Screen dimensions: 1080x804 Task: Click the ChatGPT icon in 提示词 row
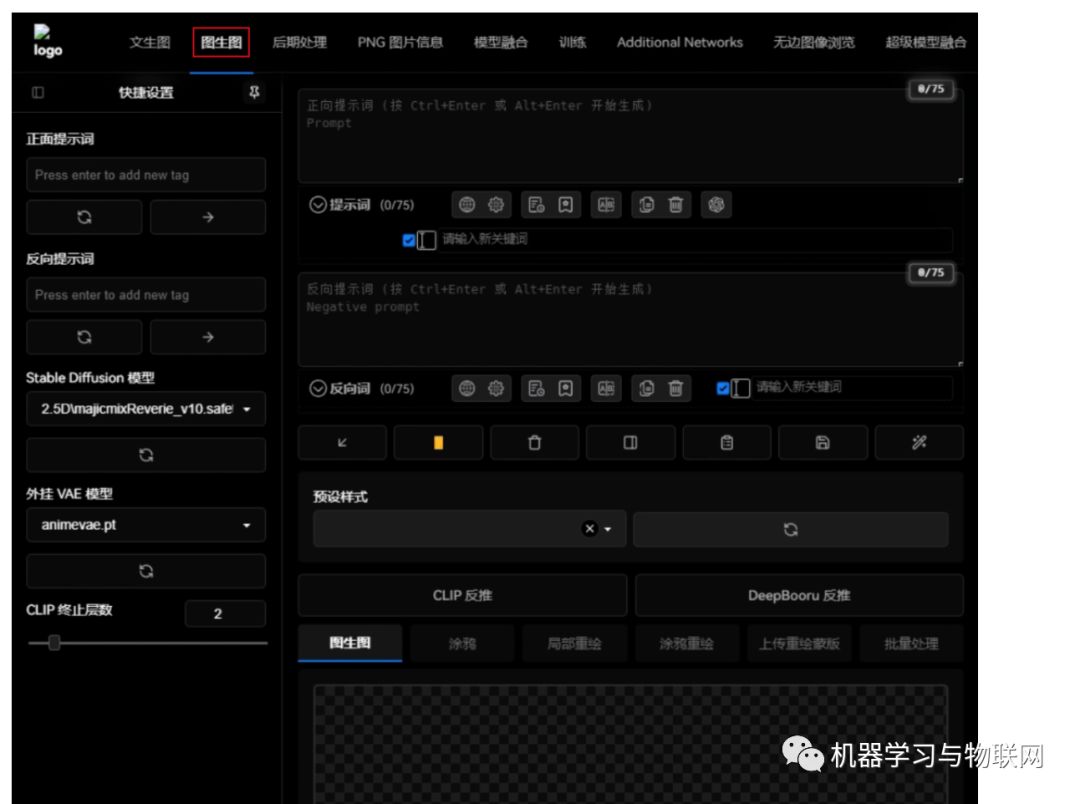coord(716,205)
